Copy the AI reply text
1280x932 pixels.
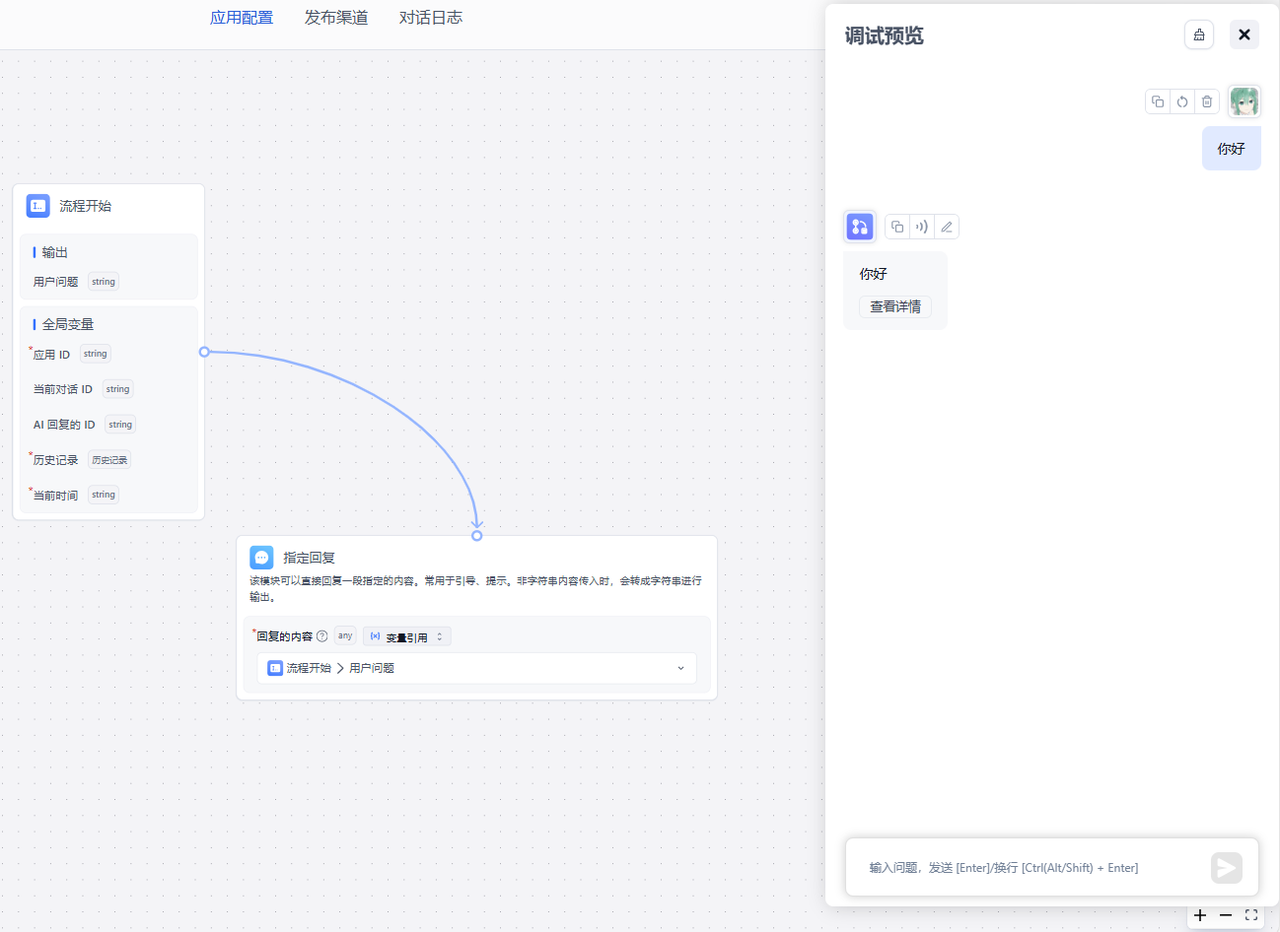pos(897,227)
